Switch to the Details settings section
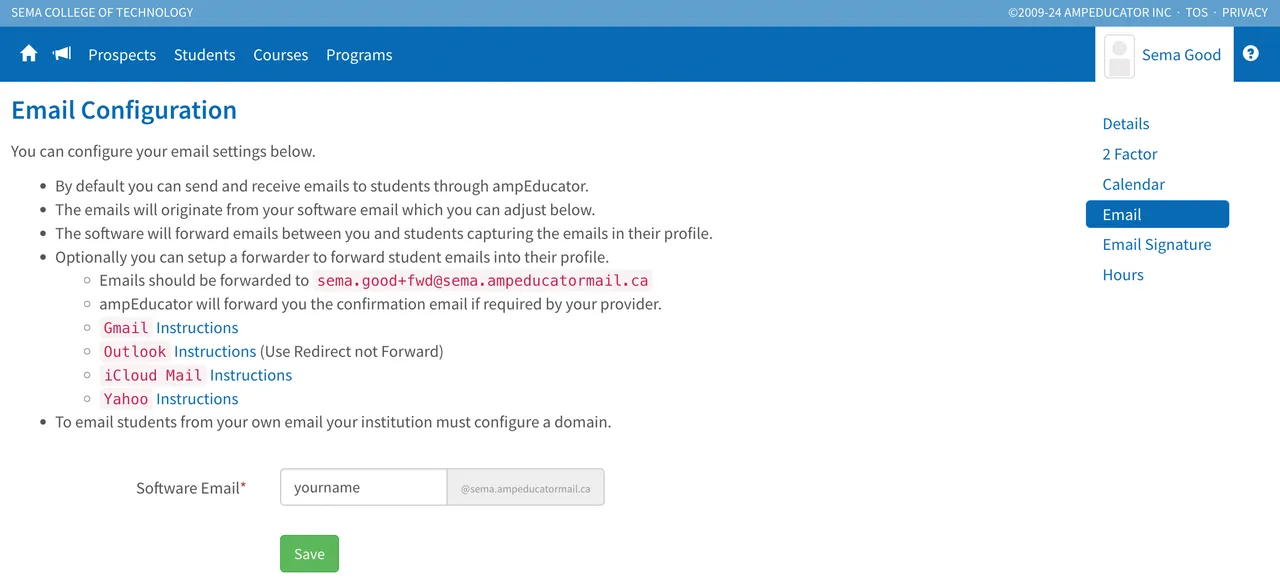1280x588 pixels. coord(1125,123)
